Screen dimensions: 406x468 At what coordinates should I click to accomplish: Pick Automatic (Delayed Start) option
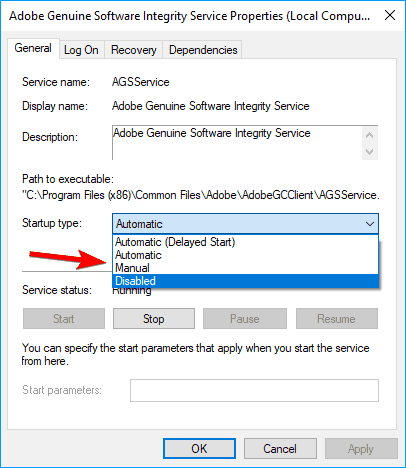click(x=246, y=242)
